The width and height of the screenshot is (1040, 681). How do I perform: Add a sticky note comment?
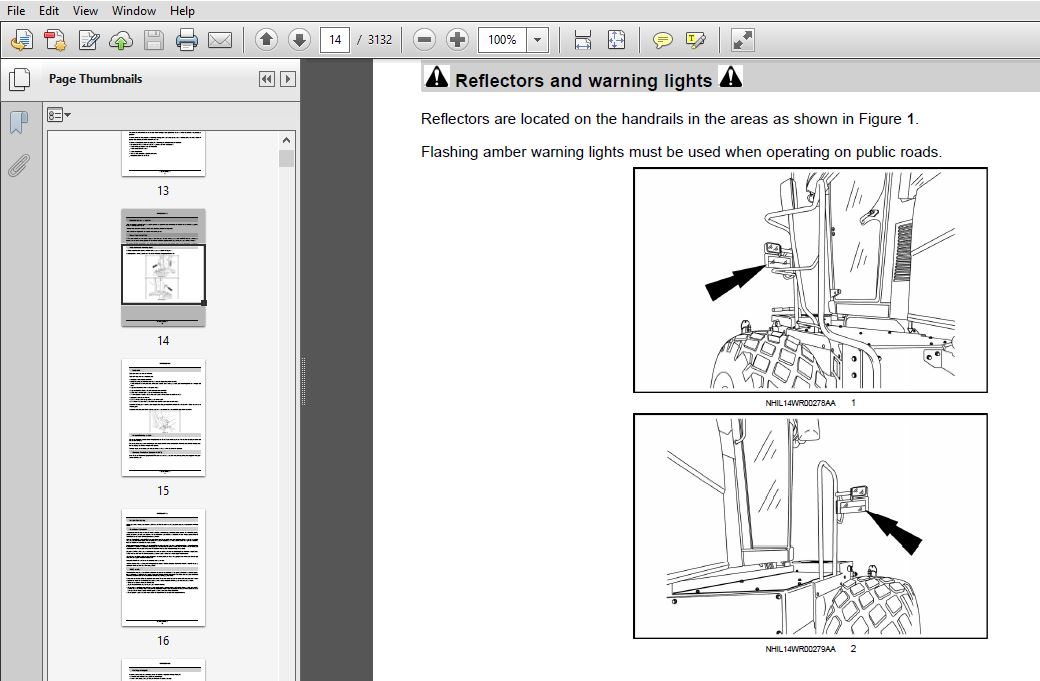(x=662, y=40)
